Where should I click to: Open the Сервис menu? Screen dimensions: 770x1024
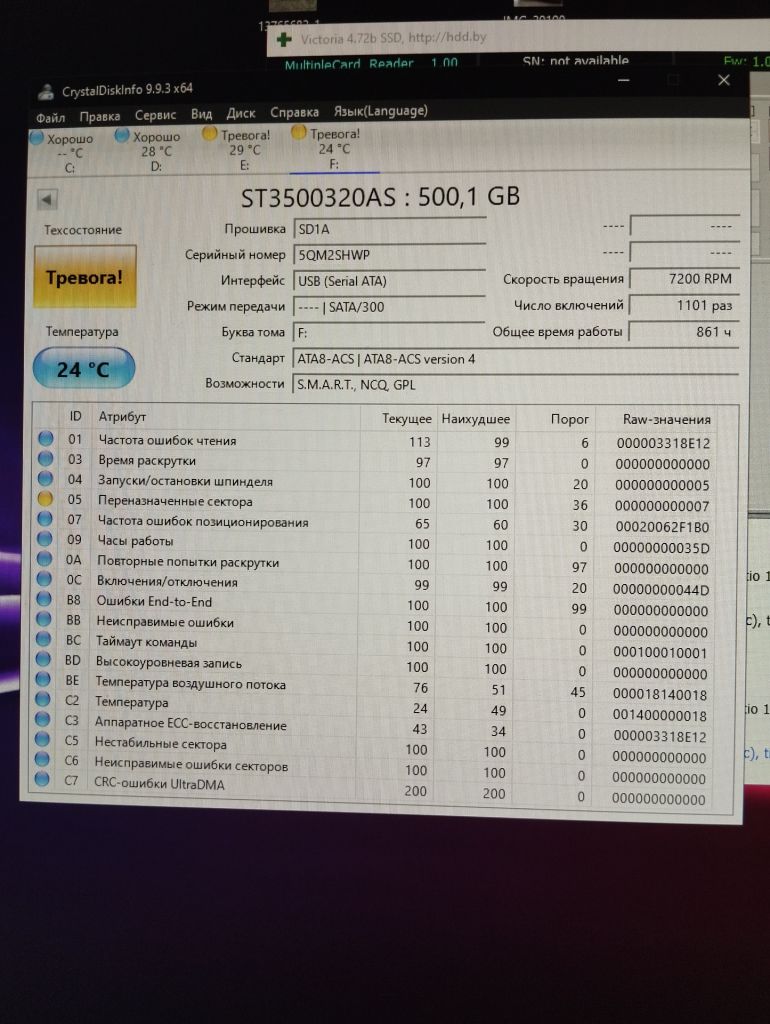coord(155,115)
